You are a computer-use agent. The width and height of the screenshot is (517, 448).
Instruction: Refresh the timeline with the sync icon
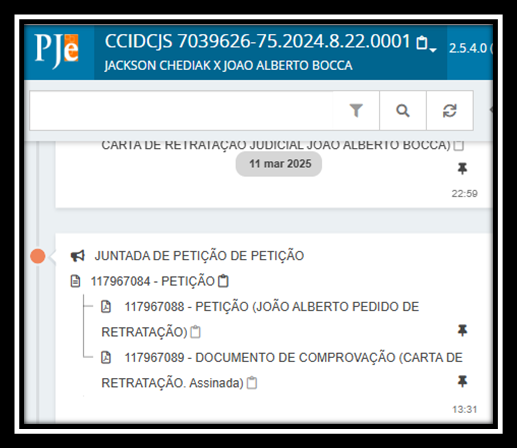[450, 111]
